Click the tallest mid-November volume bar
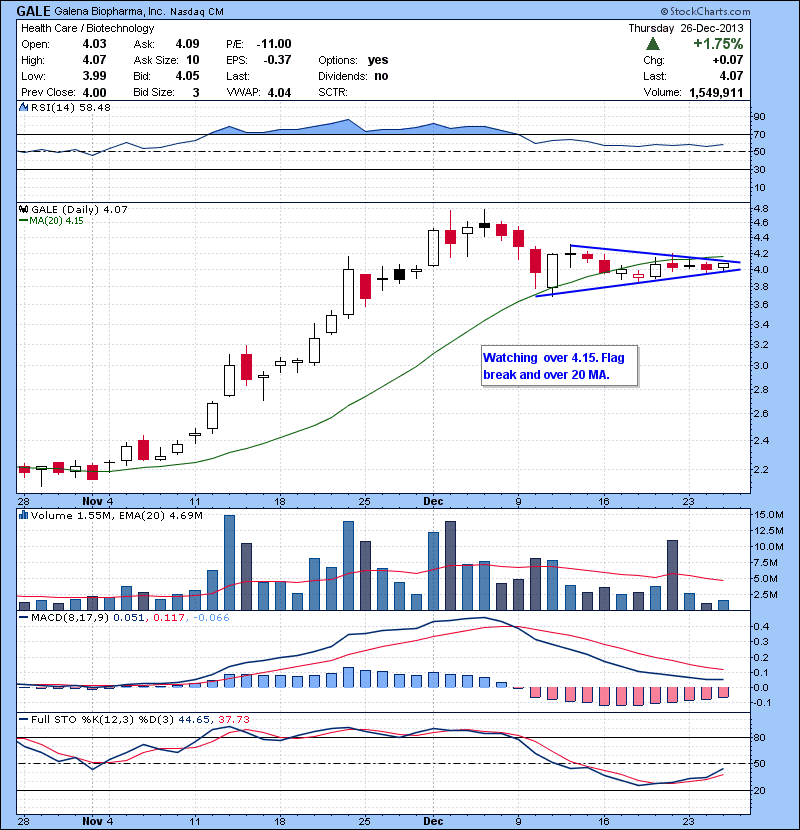The width and height of the screenshot is (800, 830). click(229, 563)
